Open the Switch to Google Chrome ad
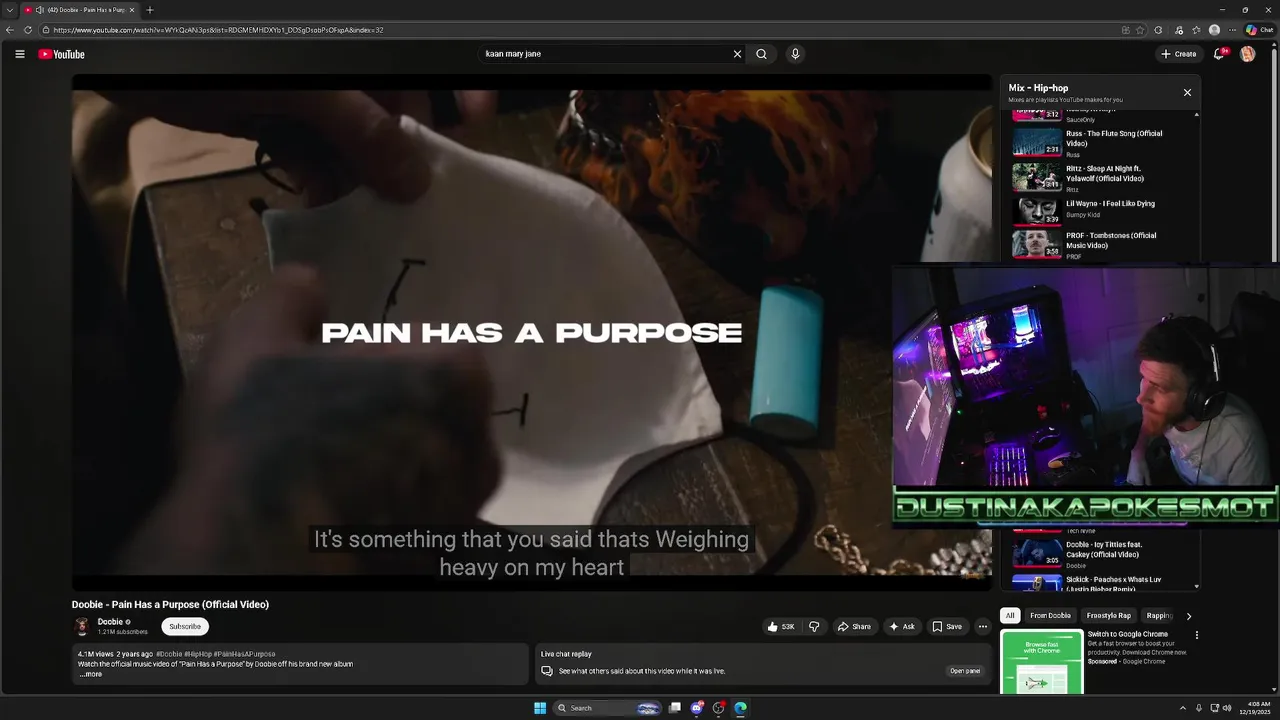The width and height of the screenshot is (1280, 720). click(1128, 634)
